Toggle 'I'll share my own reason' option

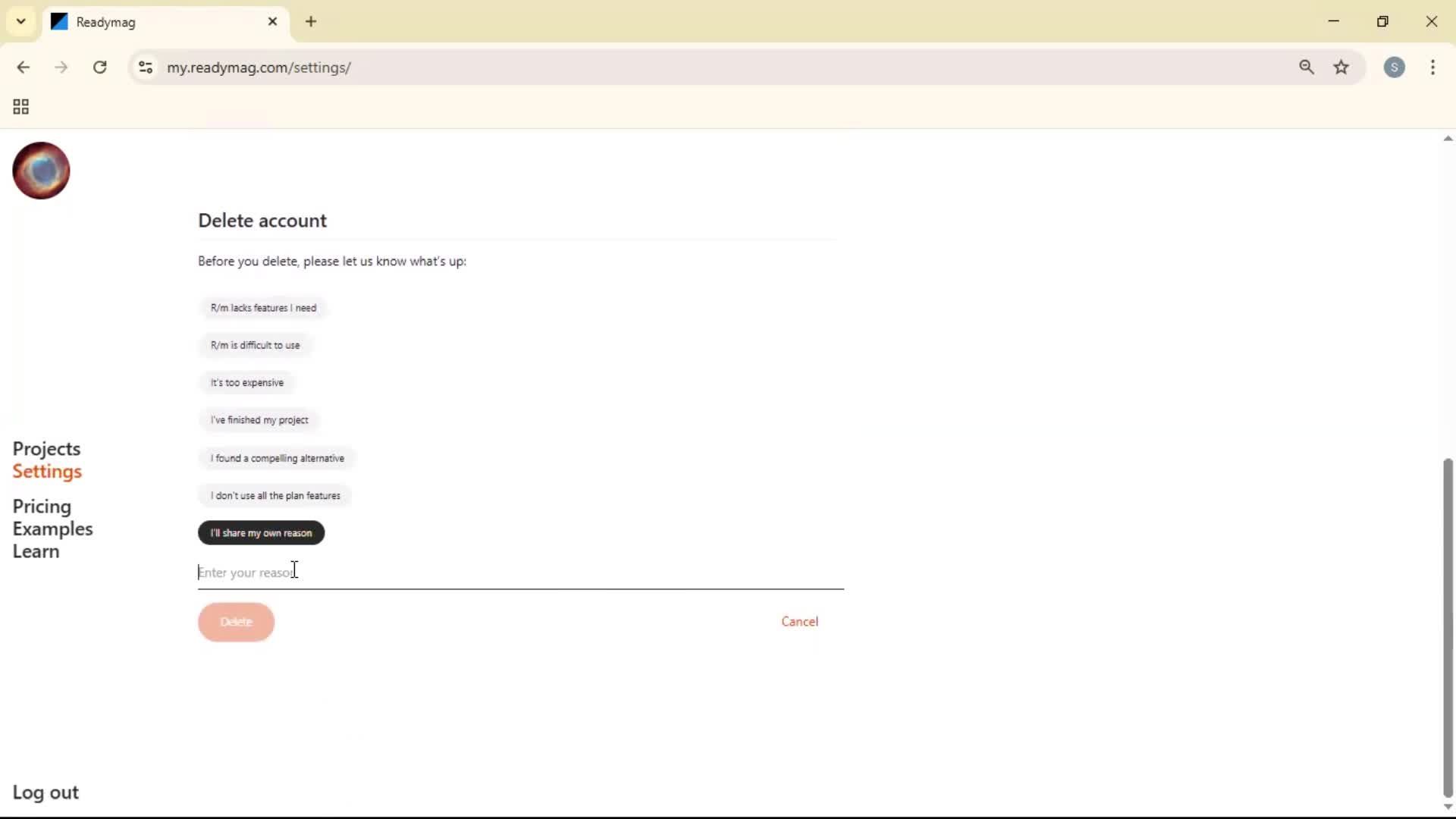[x=261, y=533]
